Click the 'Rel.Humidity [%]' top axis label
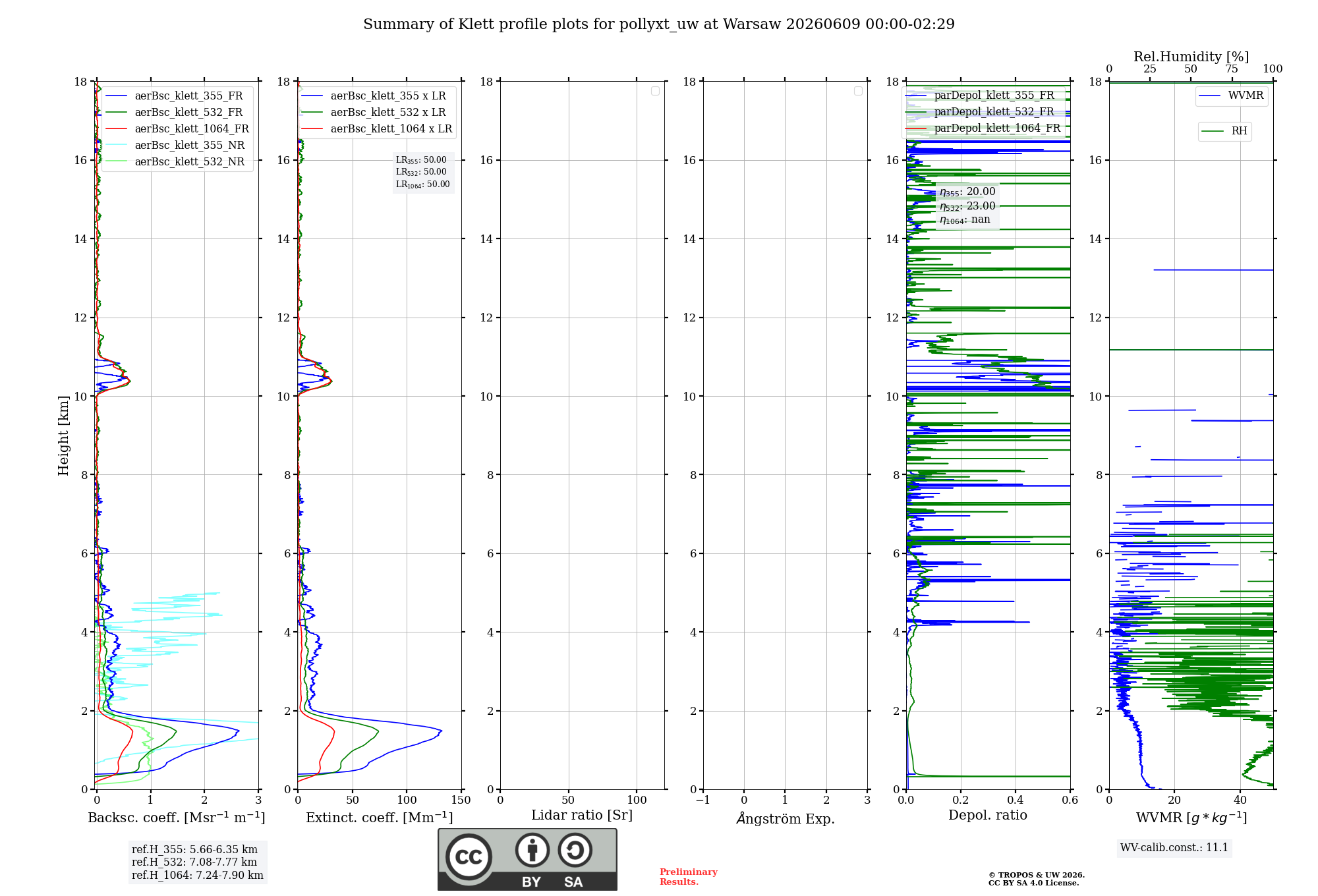1318x896 pixels. pyautogui.click(x=1191, y=57)
